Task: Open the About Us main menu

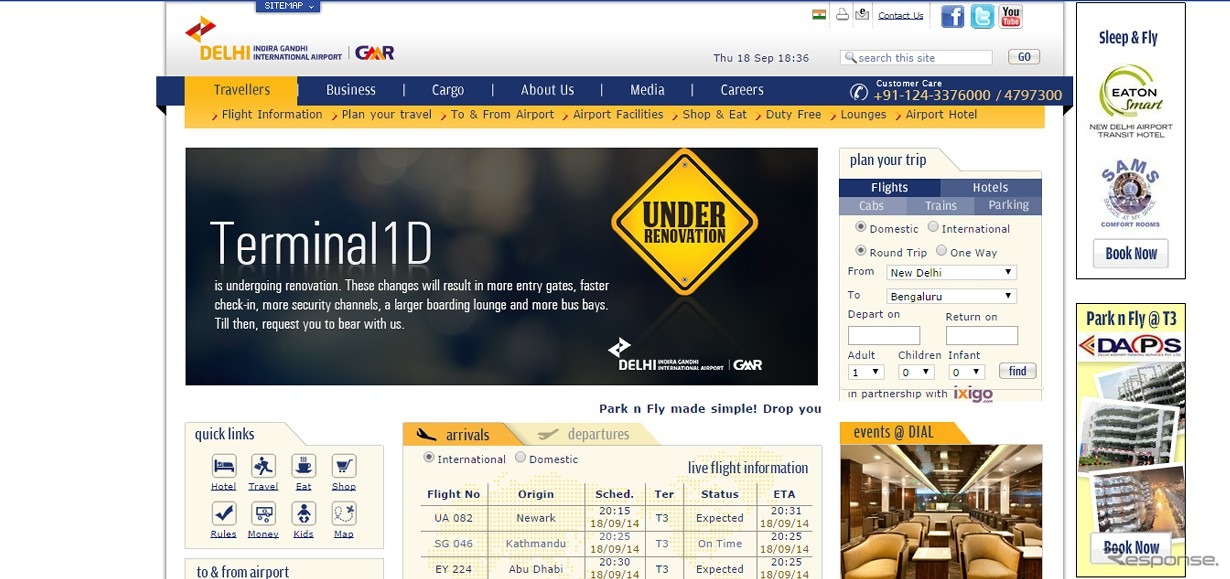Action: point(547,90)
